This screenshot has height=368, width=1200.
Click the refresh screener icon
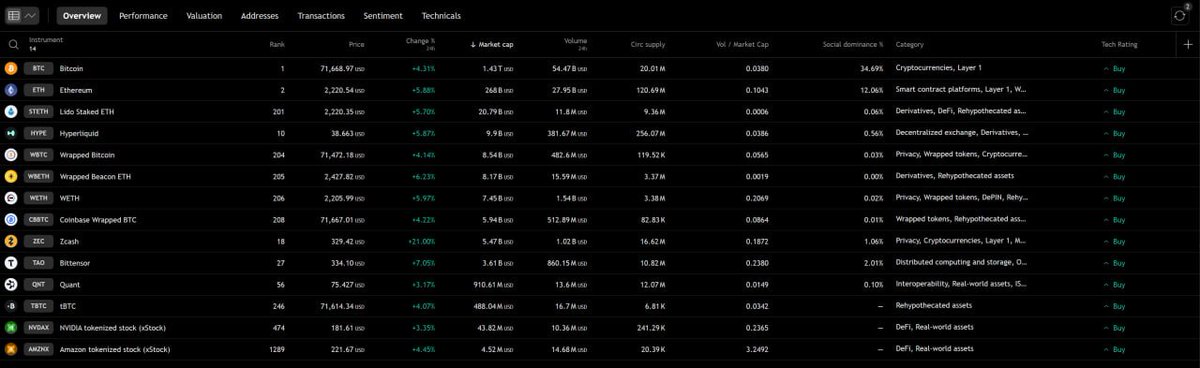coord(1180,16)
